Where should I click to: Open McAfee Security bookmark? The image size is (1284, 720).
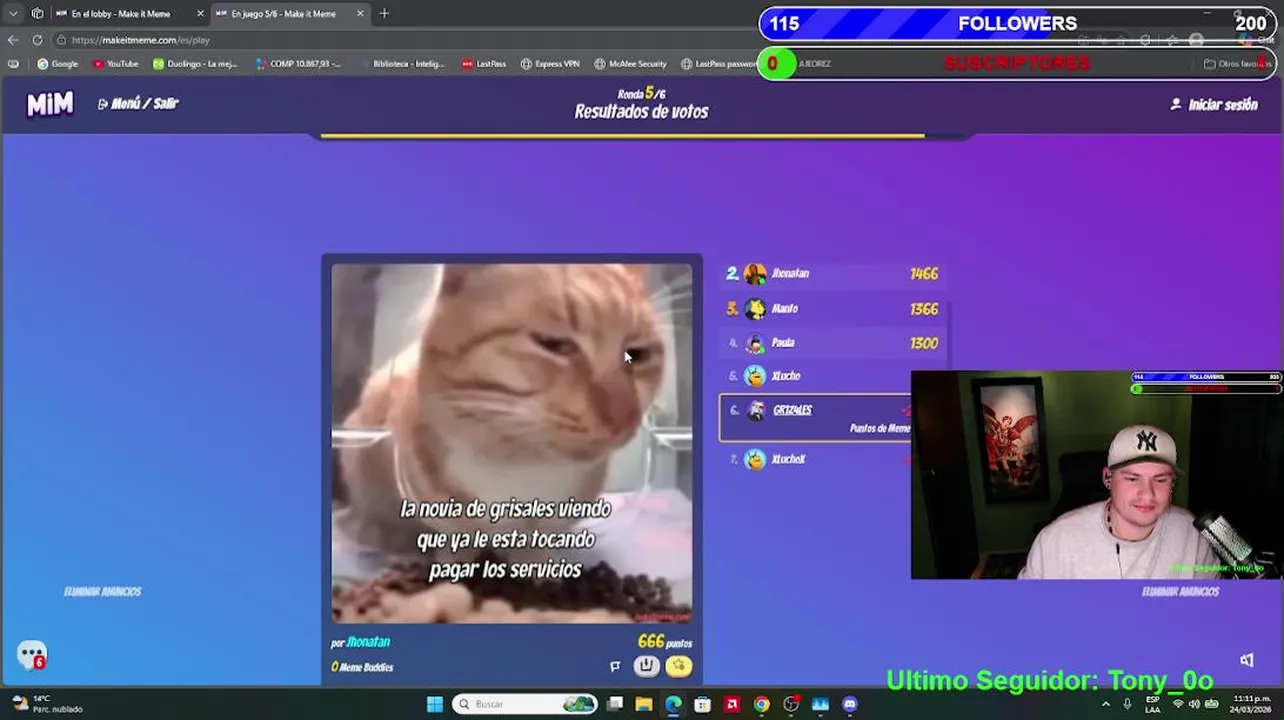(x=630, y=64)
